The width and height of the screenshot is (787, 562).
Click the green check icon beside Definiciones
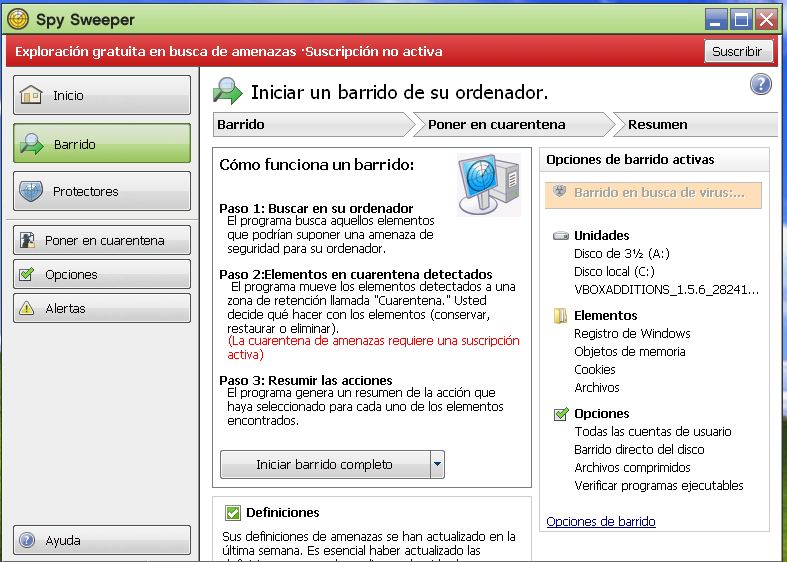tap(233, 512)
